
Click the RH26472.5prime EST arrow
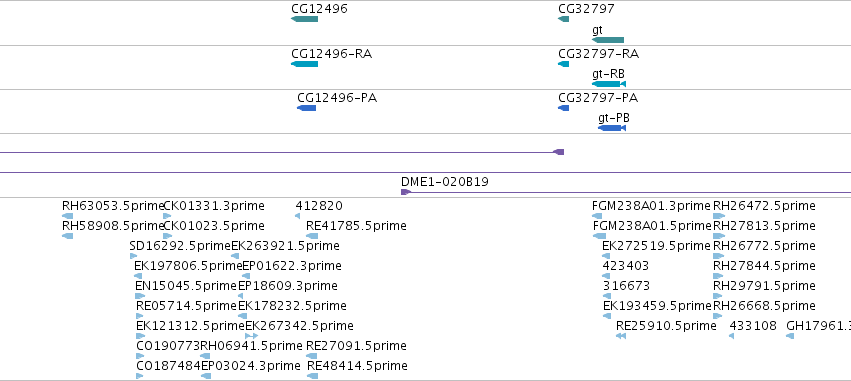coord(719,216)
